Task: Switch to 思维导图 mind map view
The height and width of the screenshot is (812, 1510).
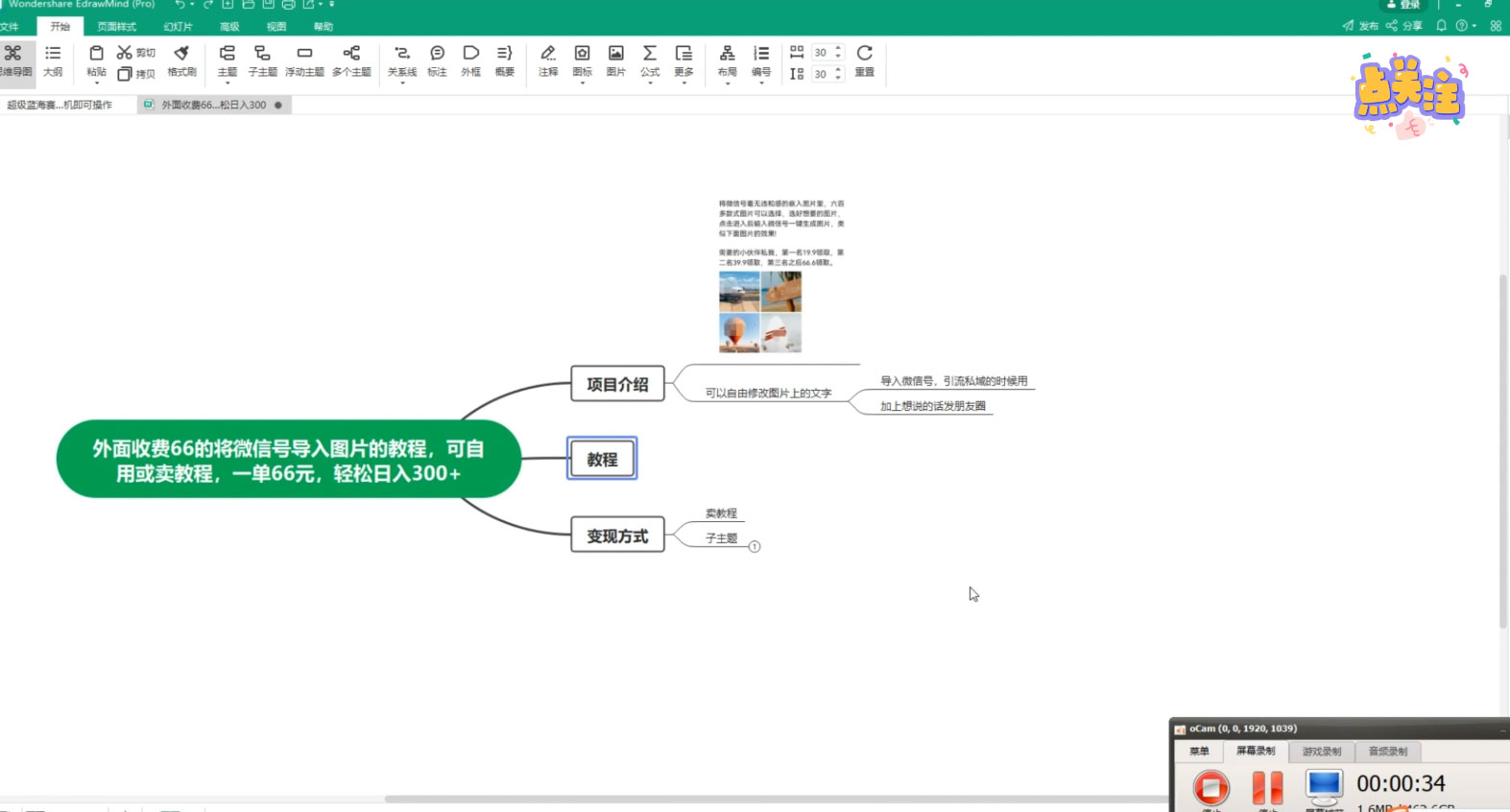Action: pos(14,60)
